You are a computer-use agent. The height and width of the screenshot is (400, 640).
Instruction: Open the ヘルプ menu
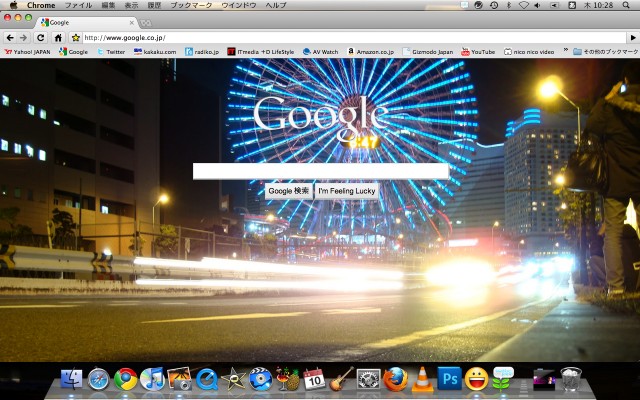pos(276,5)
